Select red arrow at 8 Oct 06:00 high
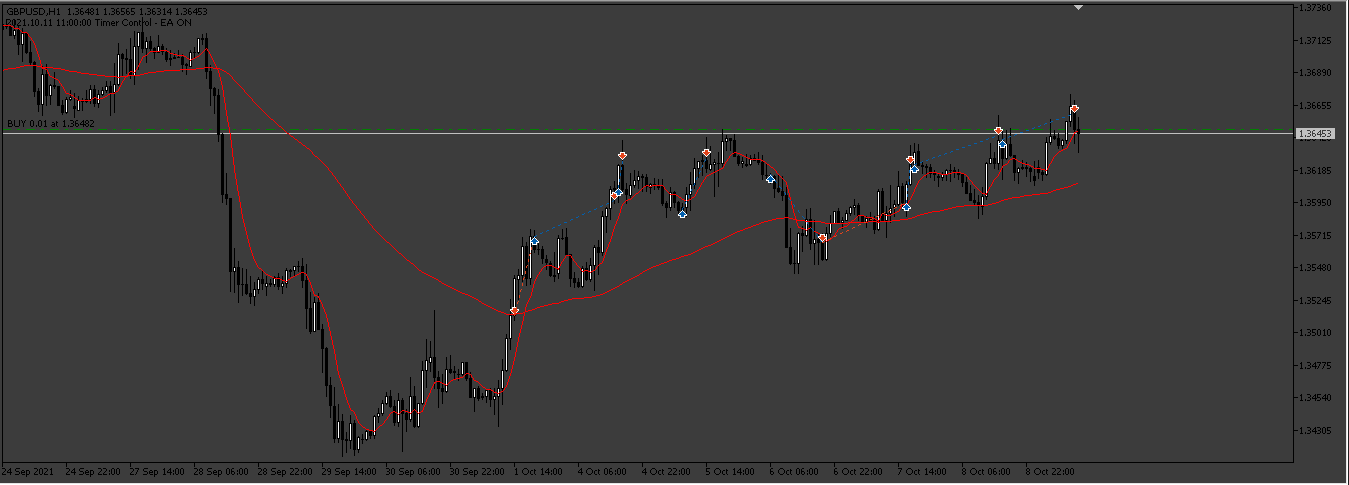1349x485 pixels. pyautogui.click(x=998, y=130)
